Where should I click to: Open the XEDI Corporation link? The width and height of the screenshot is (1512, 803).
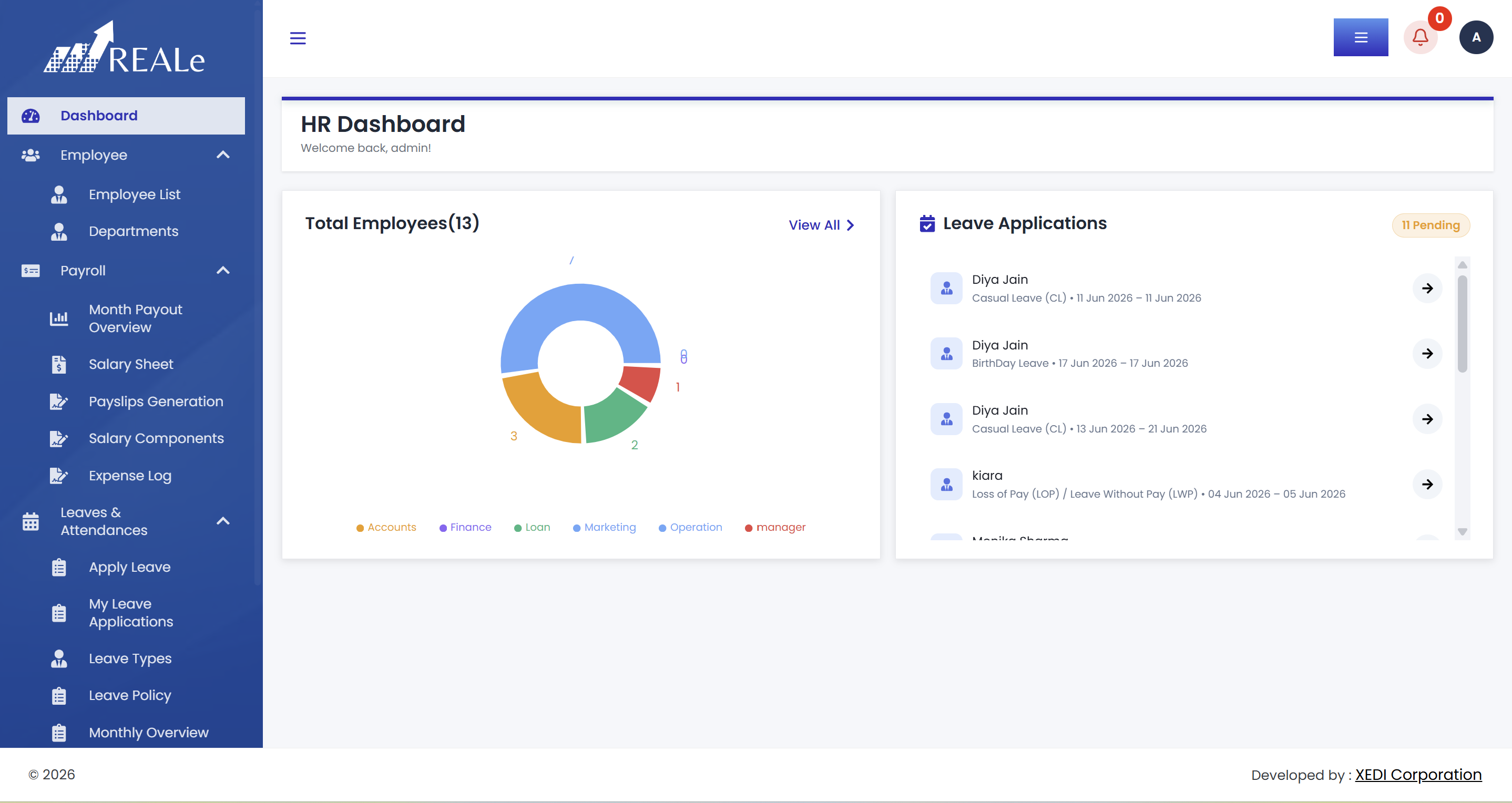[1418, 775]
